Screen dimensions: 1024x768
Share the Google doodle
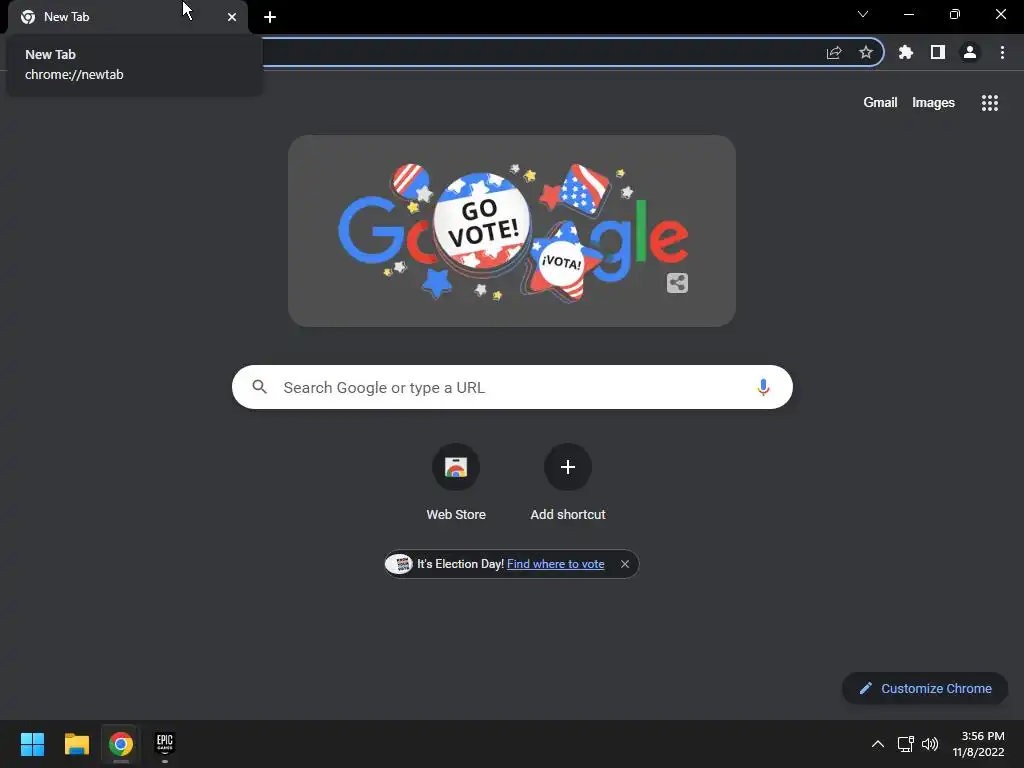click(x=677, y=283)
